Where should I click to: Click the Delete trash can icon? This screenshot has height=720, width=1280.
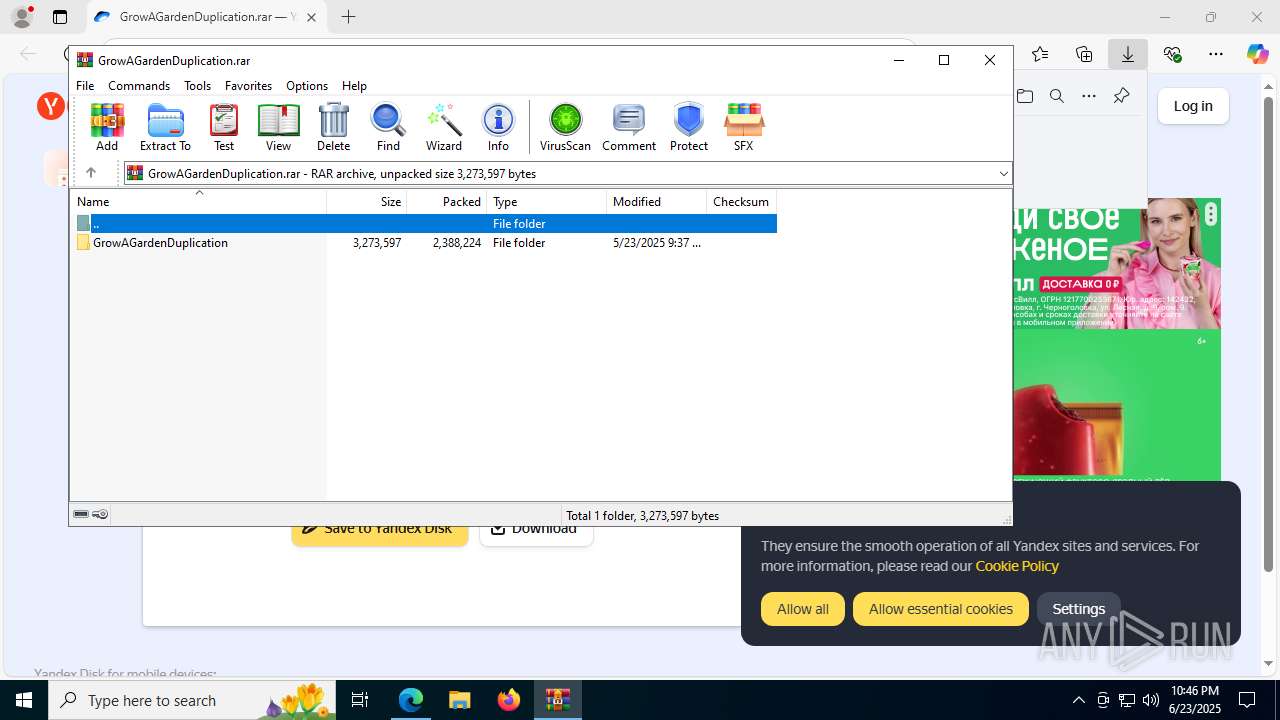[x=333, y=127]
